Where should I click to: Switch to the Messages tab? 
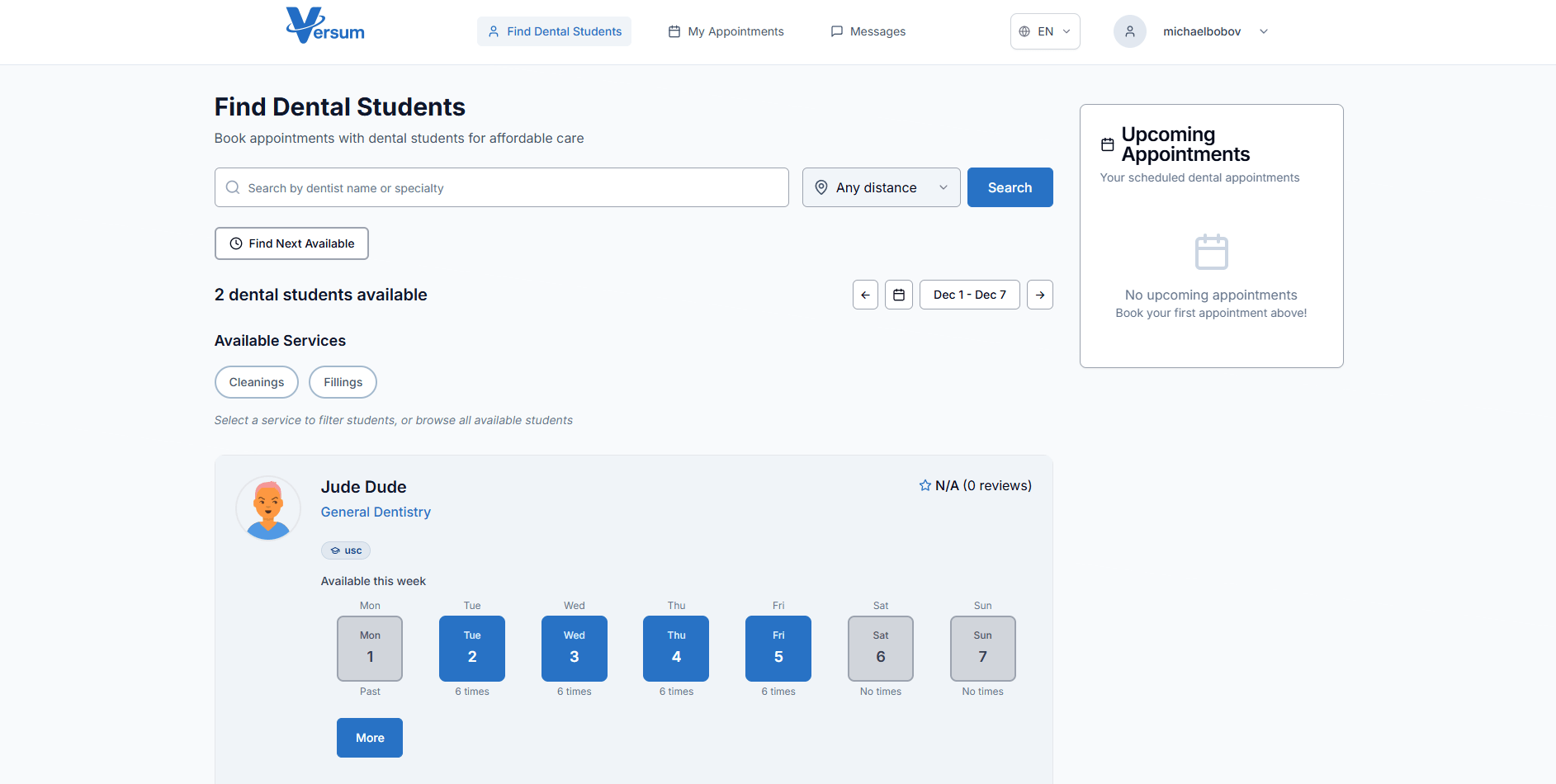tap(868, 31)
